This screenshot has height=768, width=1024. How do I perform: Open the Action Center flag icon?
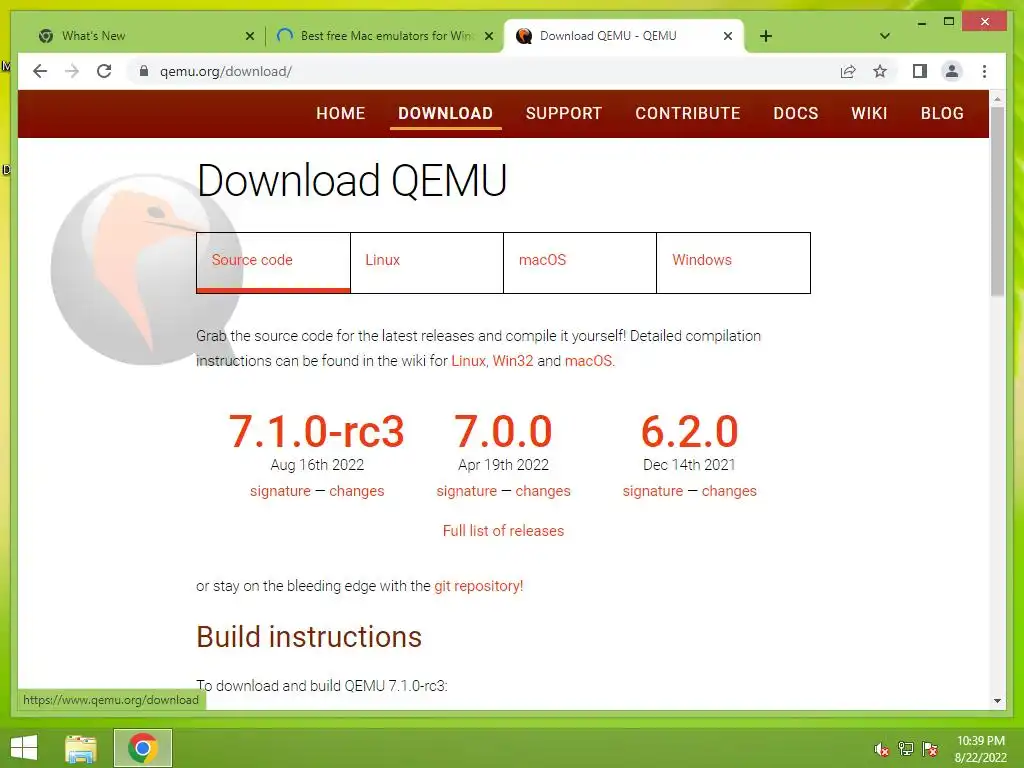(930, 749)
